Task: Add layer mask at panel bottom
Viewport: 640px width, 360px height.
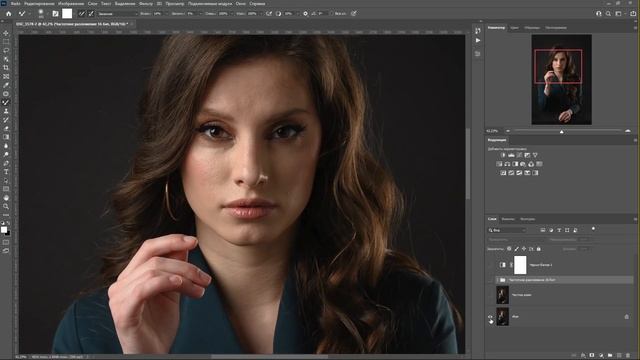Action: pos(592,356)
